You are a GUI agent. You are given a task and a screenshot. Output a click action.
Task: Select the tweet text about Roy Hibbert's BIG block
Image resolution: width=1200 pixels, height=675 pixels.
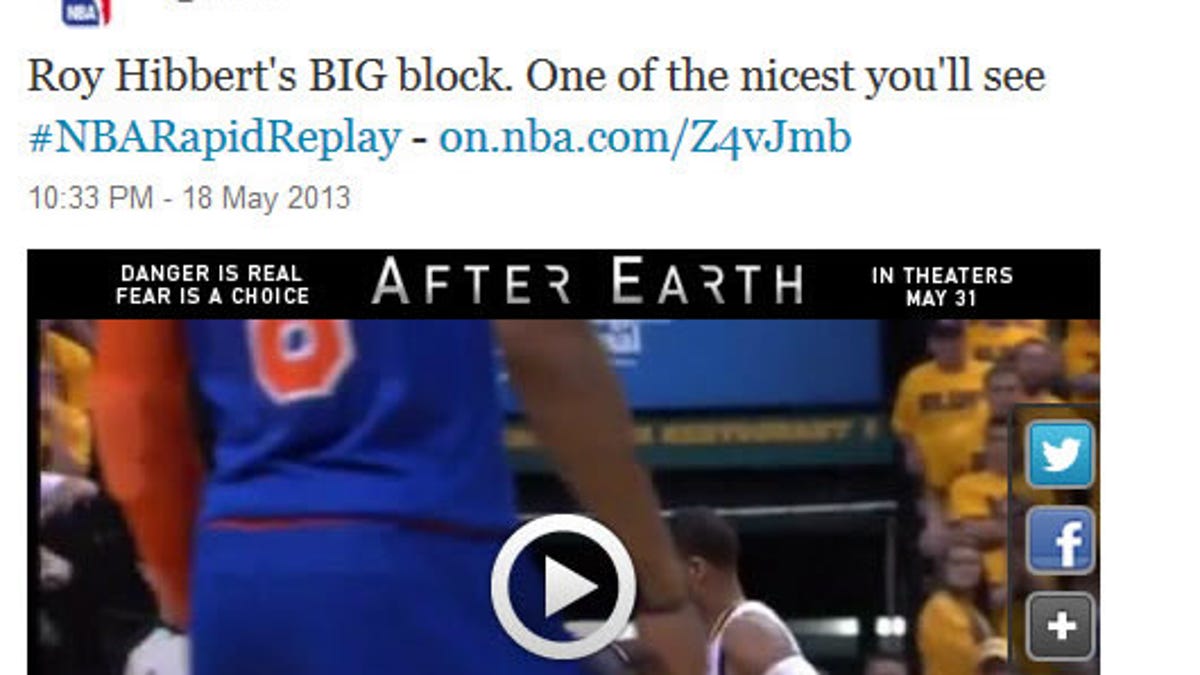(x=536, y=76)
